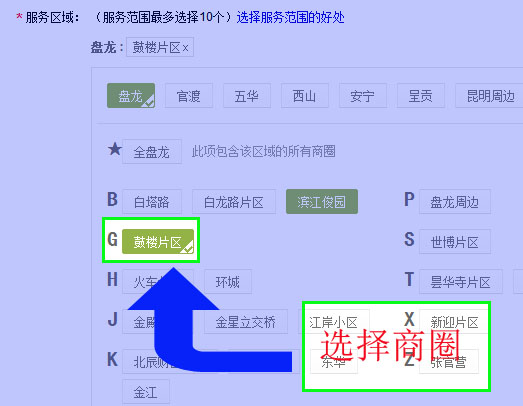This screenshot has height=406, width=523.
Task: Select the 全盘龙 all-area button
Action: (x=152, y=152)
